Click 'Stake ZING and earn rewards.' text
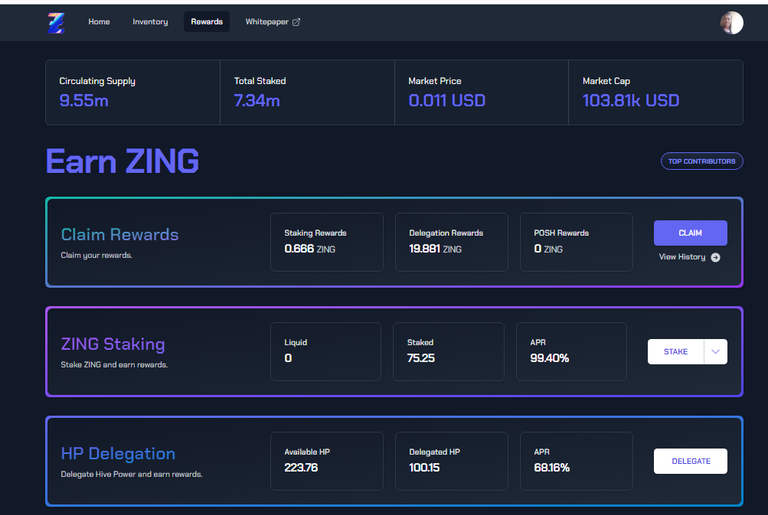Viewport: 768px width, 515px height. 114,365
